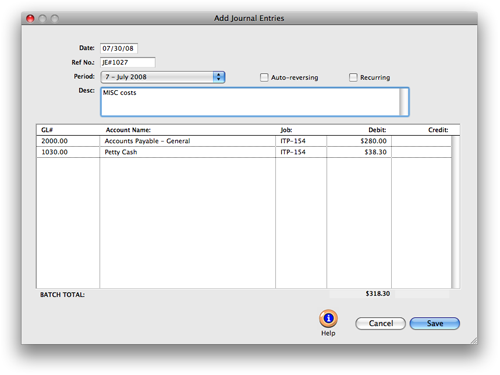
Task: Click into the Date field
Action: click(x=119, y=48)
